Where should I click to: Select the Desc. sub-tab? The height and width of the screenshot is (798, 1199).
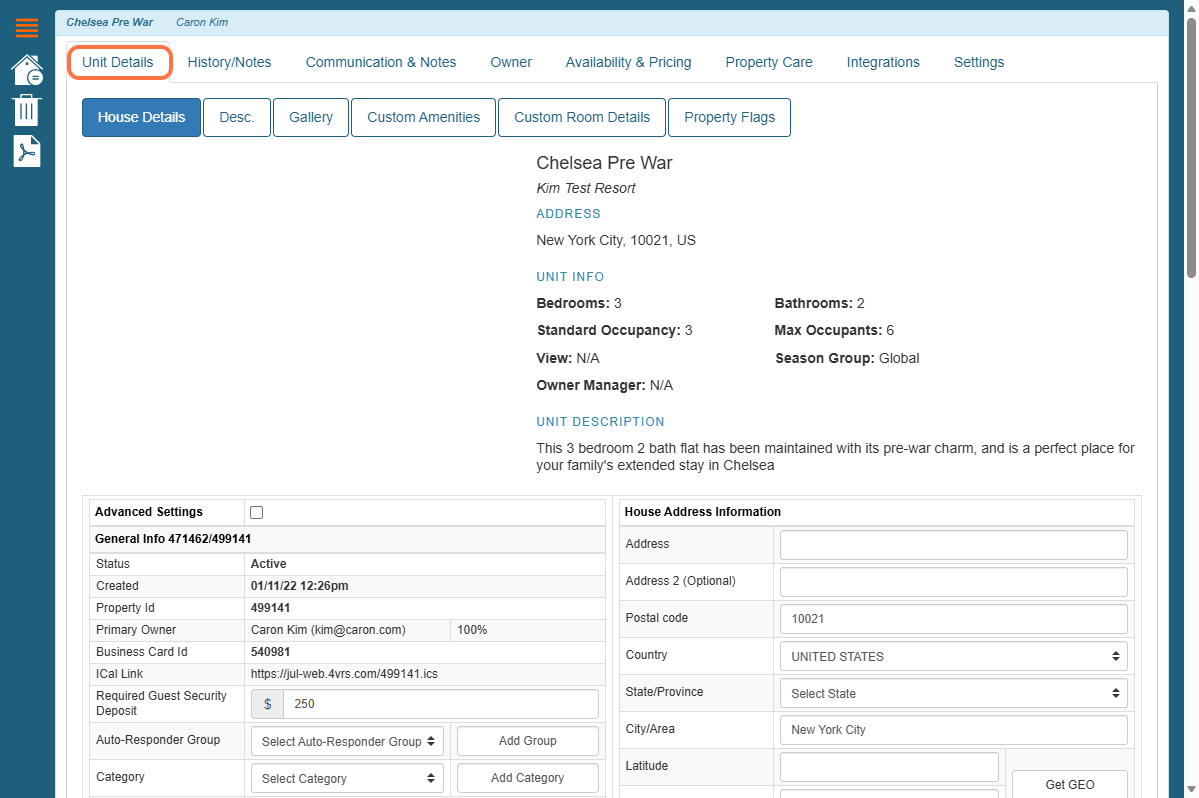coord(237,118)
